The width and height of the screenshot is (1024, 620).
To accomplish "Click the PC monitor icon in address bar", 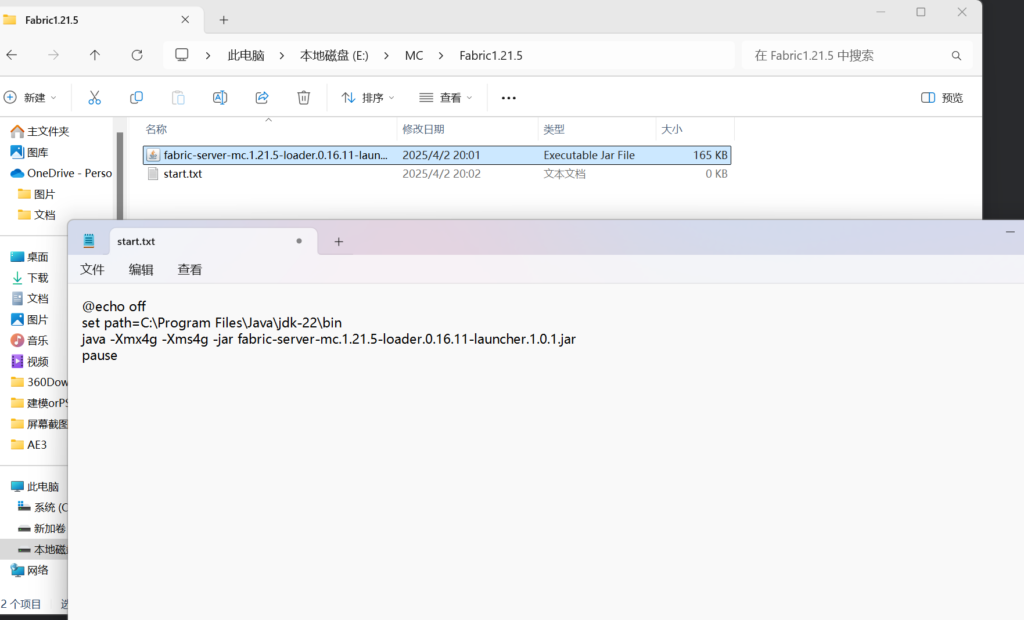I will coord(182,55).
